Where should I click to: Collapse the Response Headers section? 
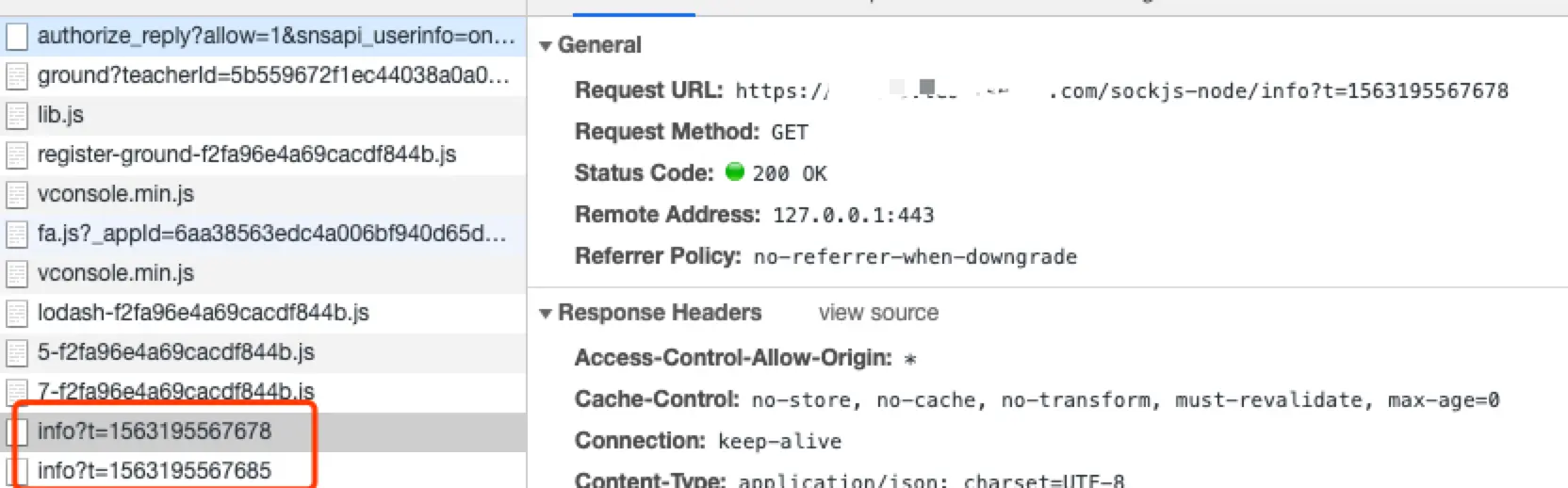tap(545, 313)
